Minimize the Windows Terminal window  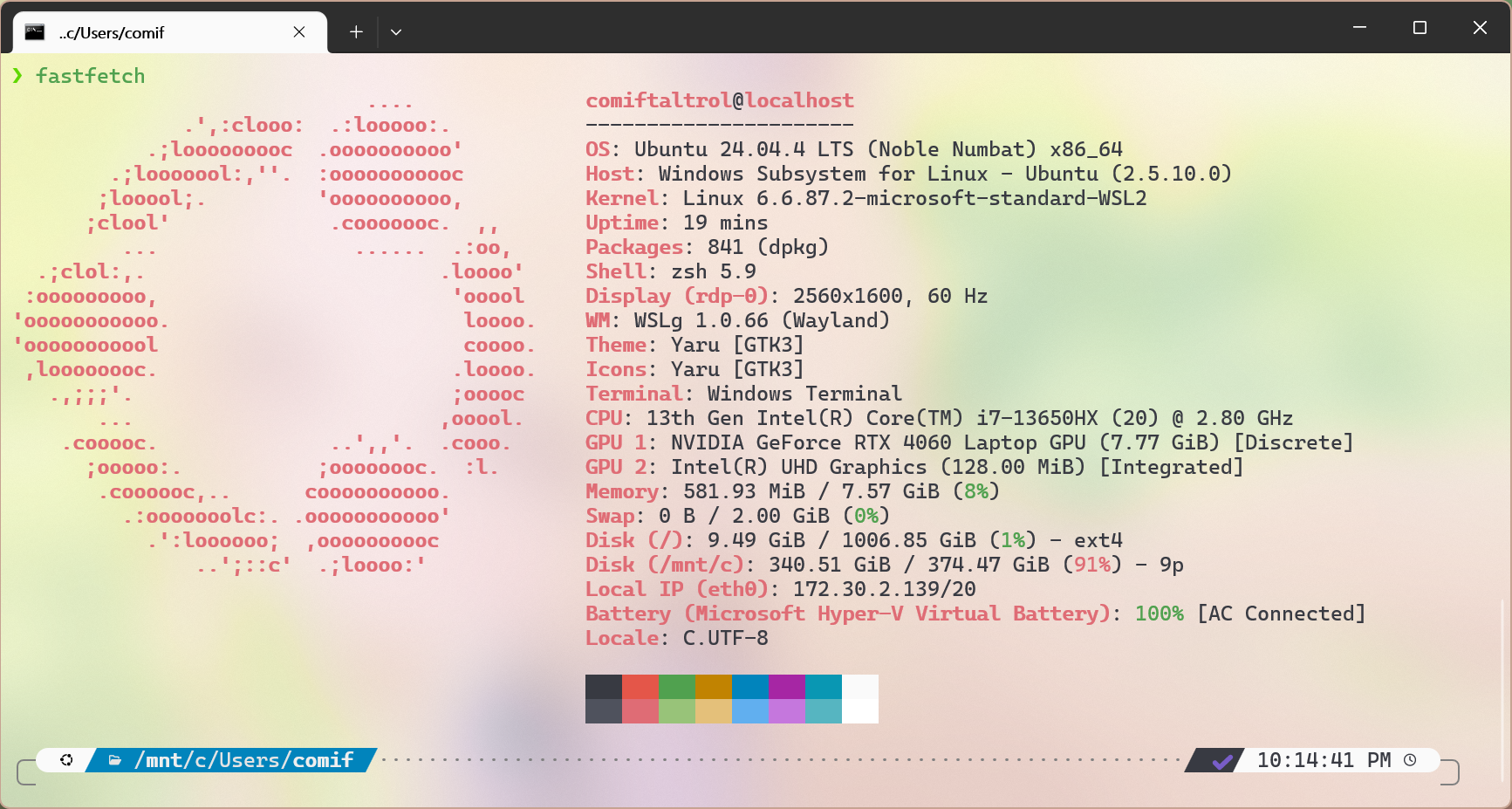(x=1359, y=28)
